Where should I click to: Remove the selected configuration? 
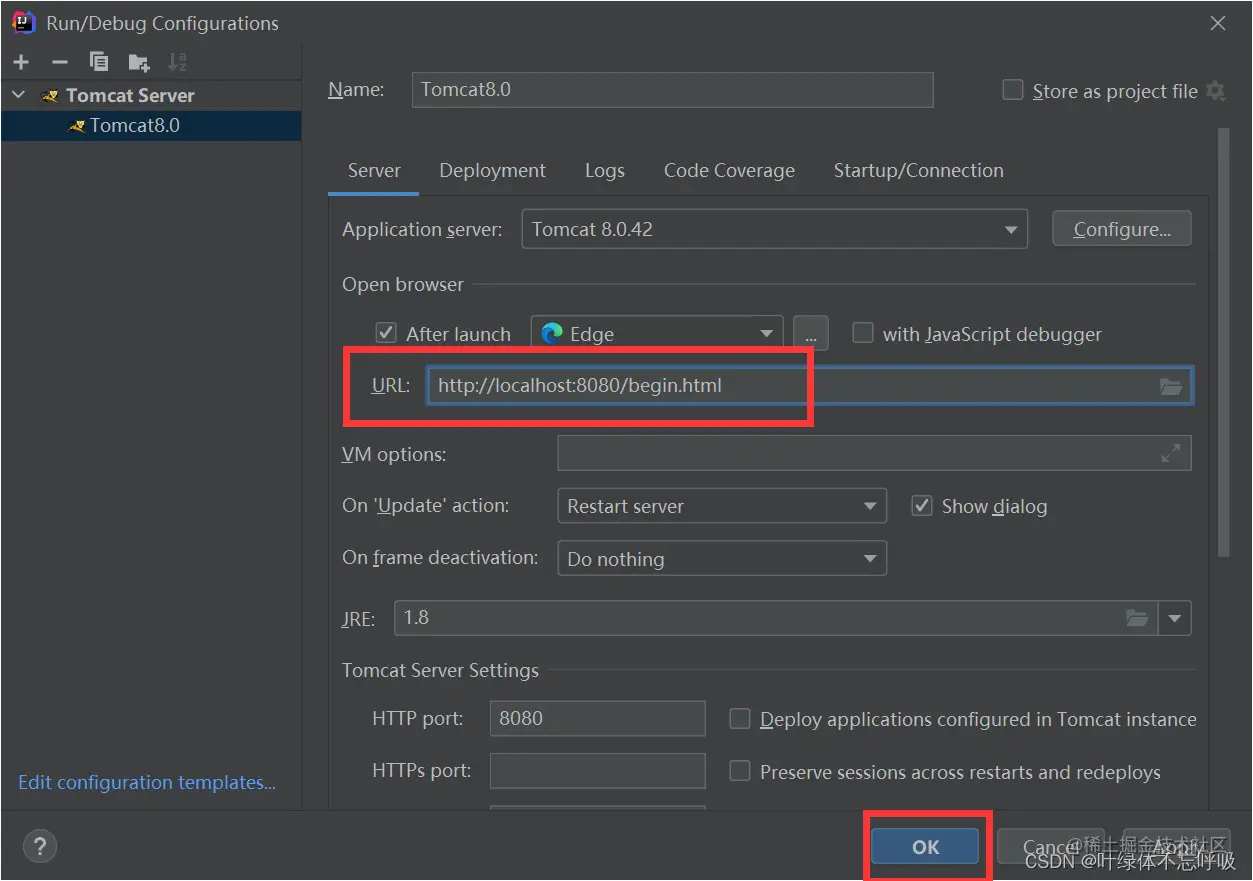click(60, 62)
